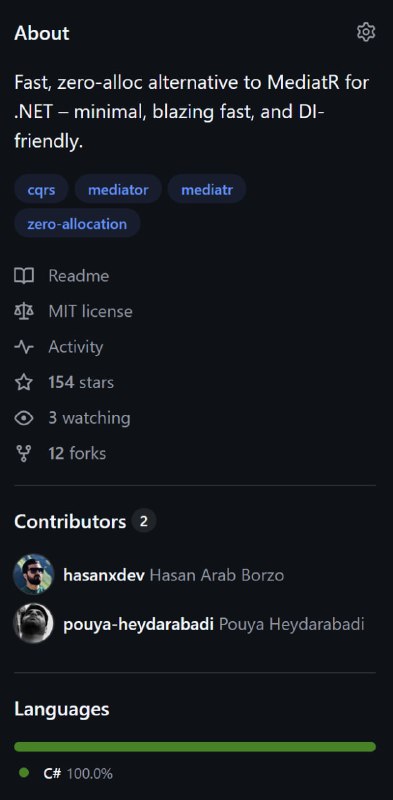Screen dimensions: 393x800
Task: Open the 154 stars link
Action: (81, 383)
